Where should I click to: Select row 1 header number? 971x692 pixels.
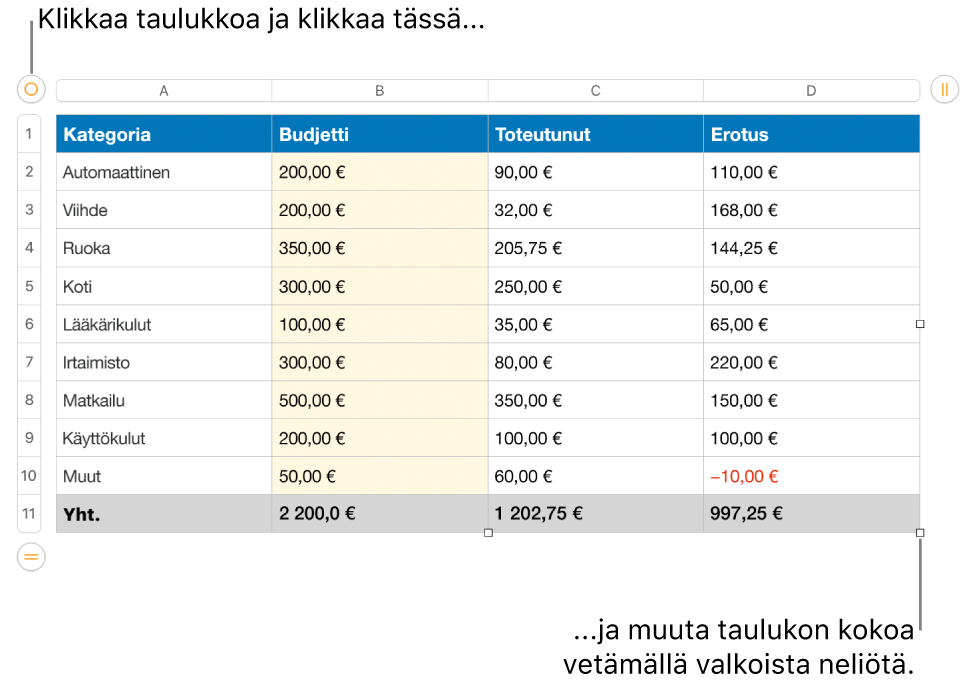29,134
